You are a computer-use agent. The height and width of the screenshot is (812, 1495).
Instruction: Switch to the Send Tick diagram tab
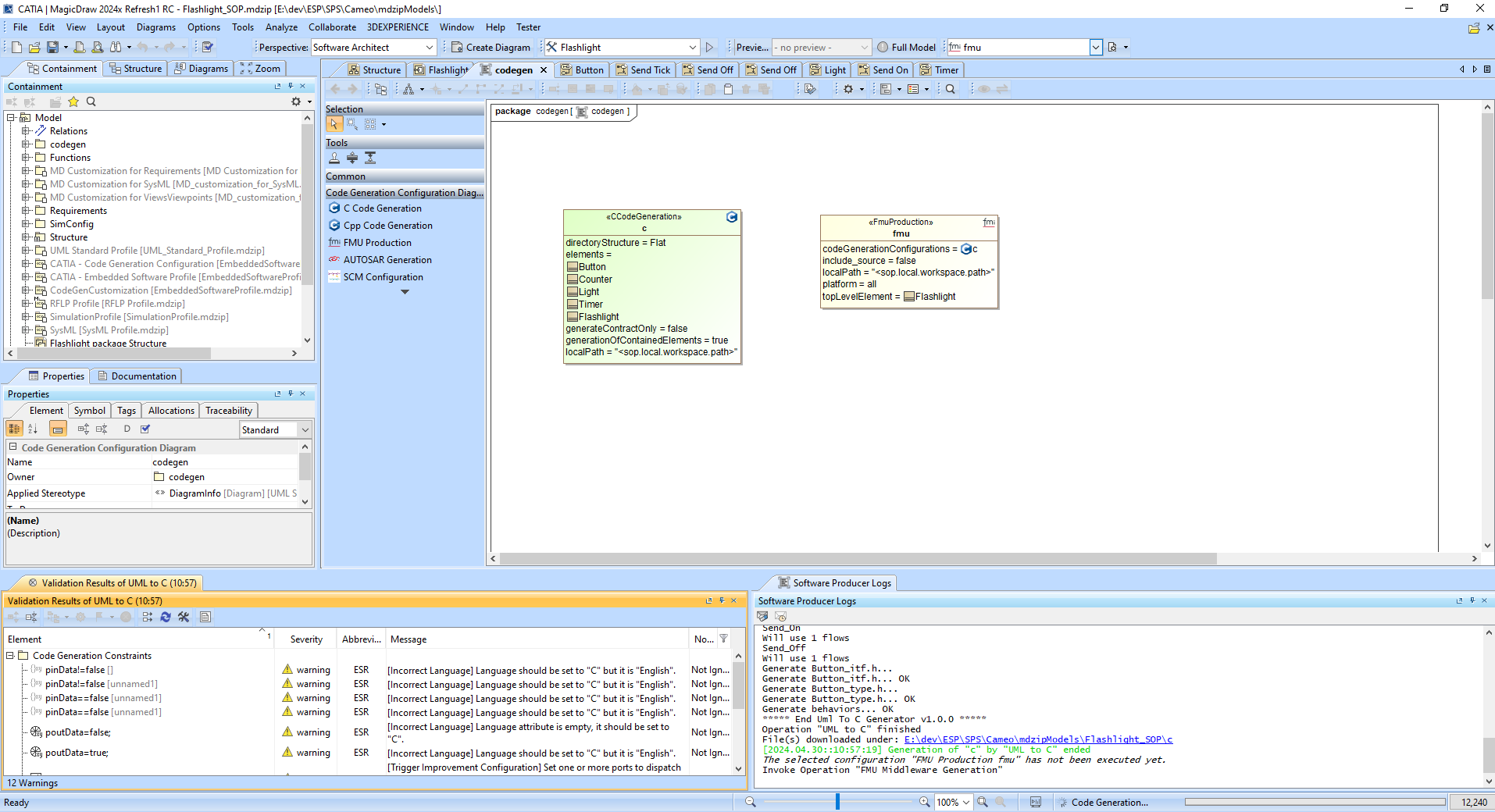pyautogui.click(x=643, y=69)
